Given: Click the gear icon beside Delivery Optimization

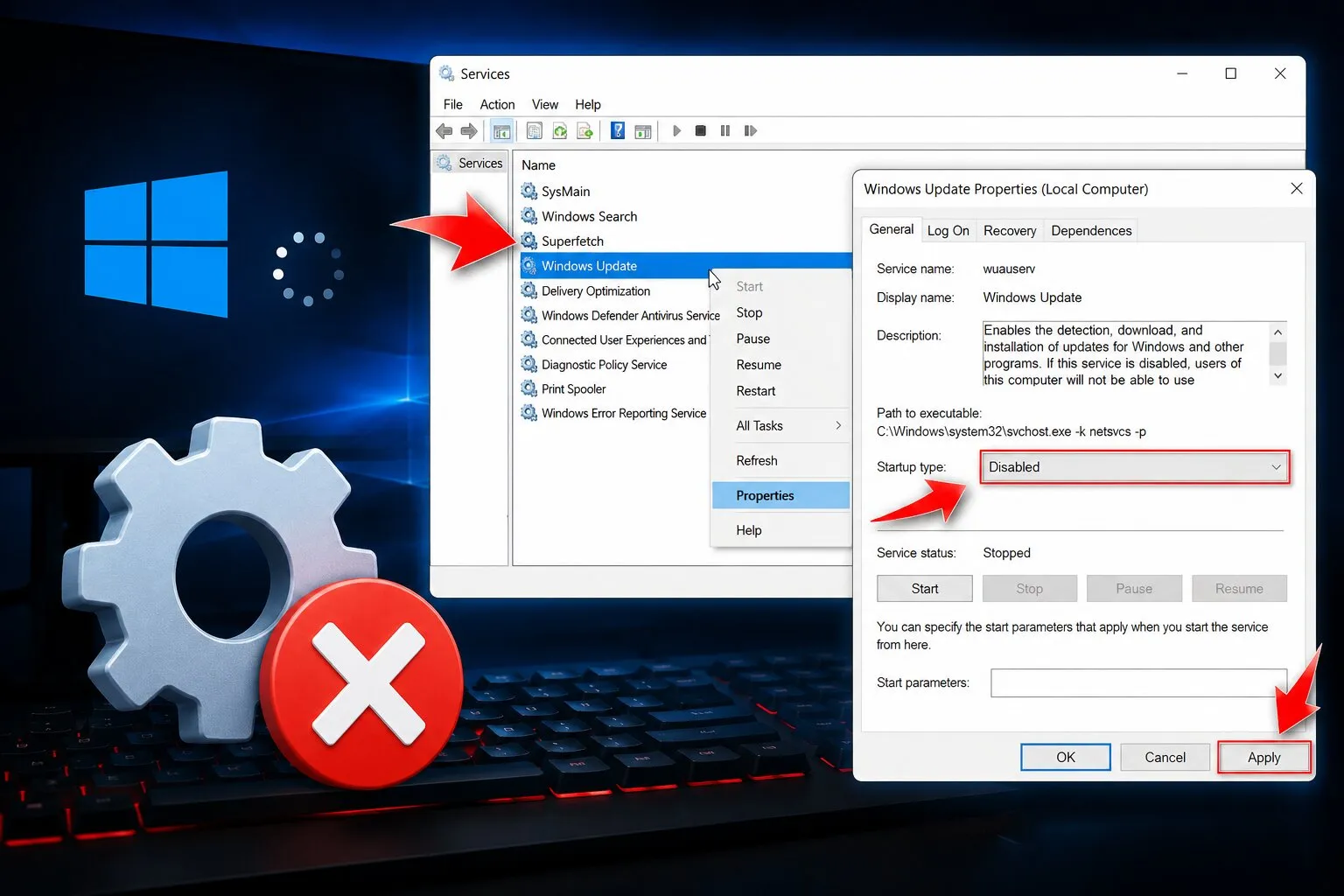Looking at the screenshot, I should [x=529, y=290].
